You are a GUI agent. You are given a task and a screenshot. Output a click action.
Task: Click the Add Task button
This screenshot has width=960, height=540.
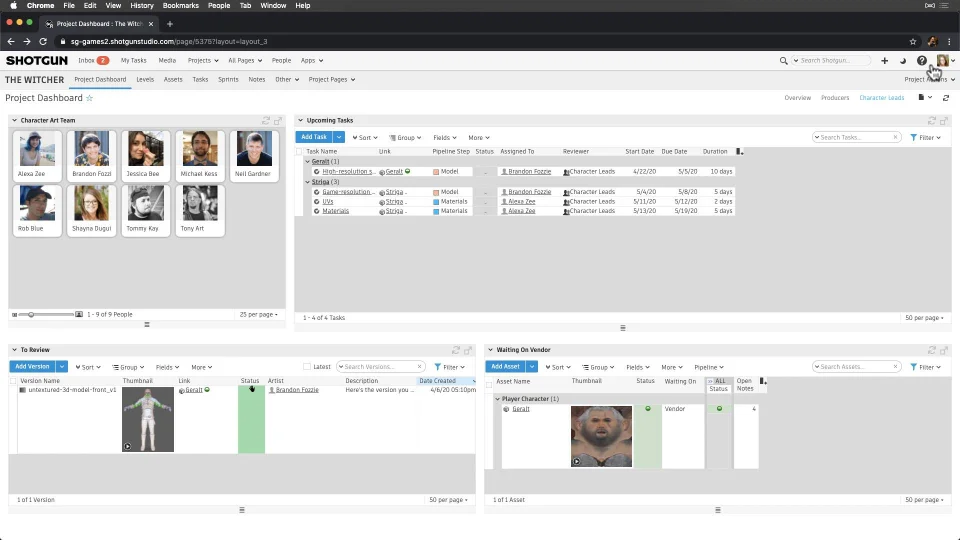click(x=313, y=137)
